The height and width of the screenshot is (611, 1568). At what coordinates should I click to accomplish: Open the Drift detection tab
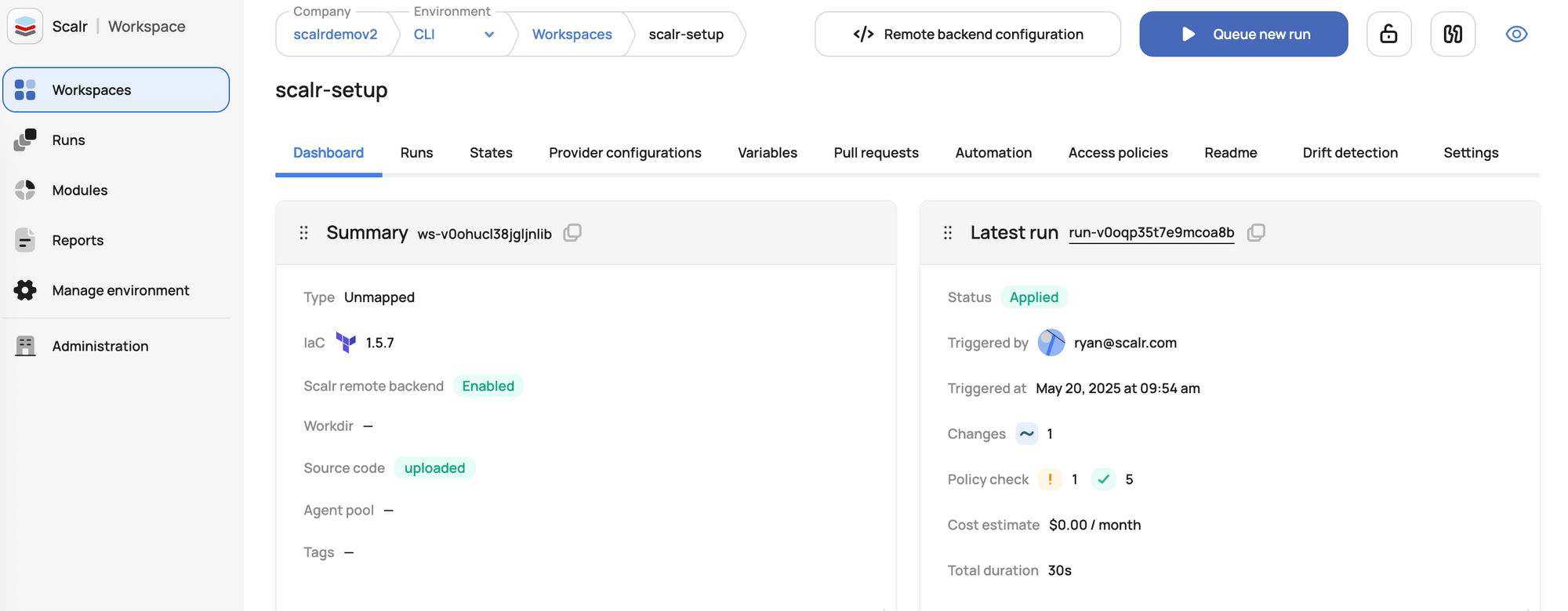pos(1350,153)
